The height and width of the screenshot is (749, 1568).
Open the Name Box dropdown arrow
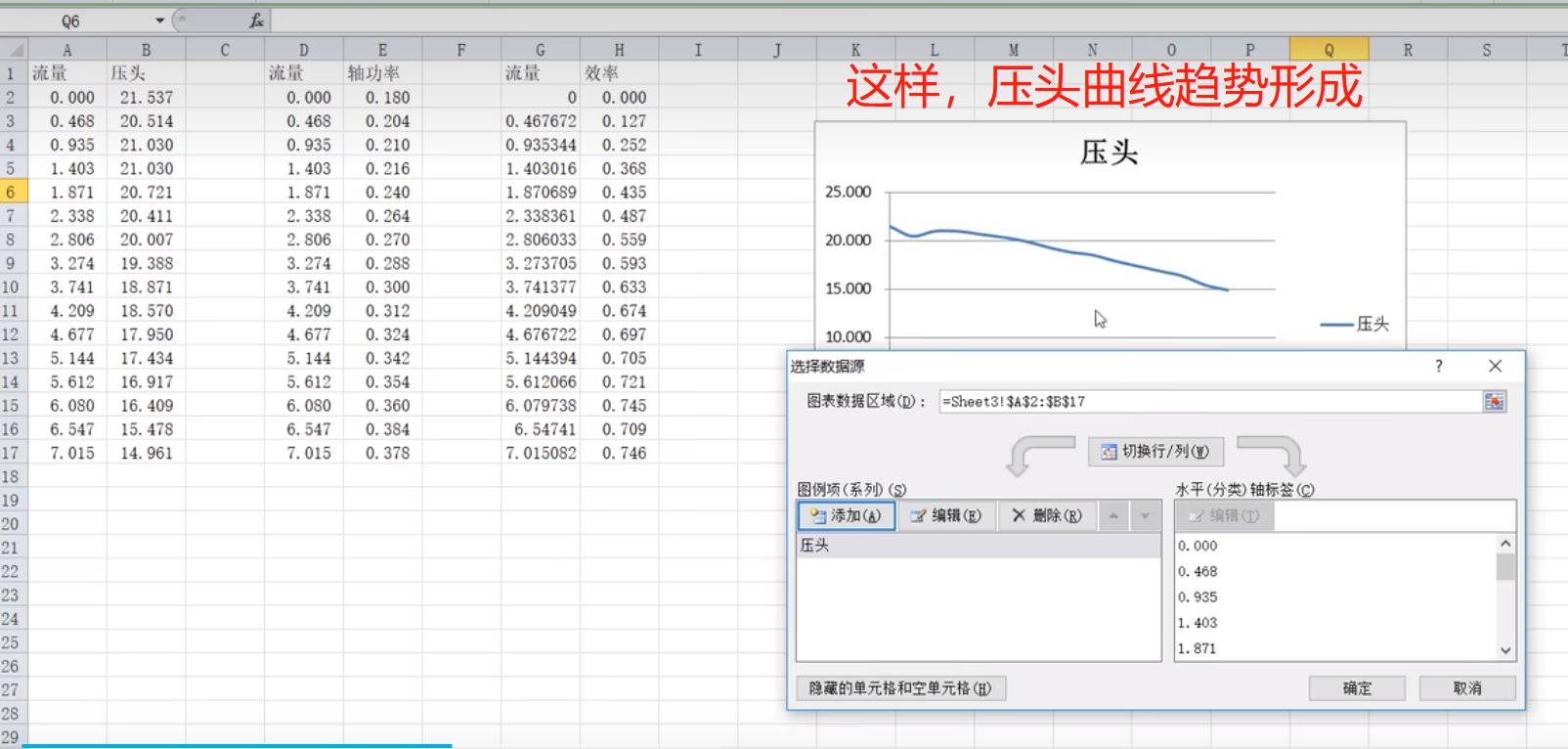(x=160, y=21)
